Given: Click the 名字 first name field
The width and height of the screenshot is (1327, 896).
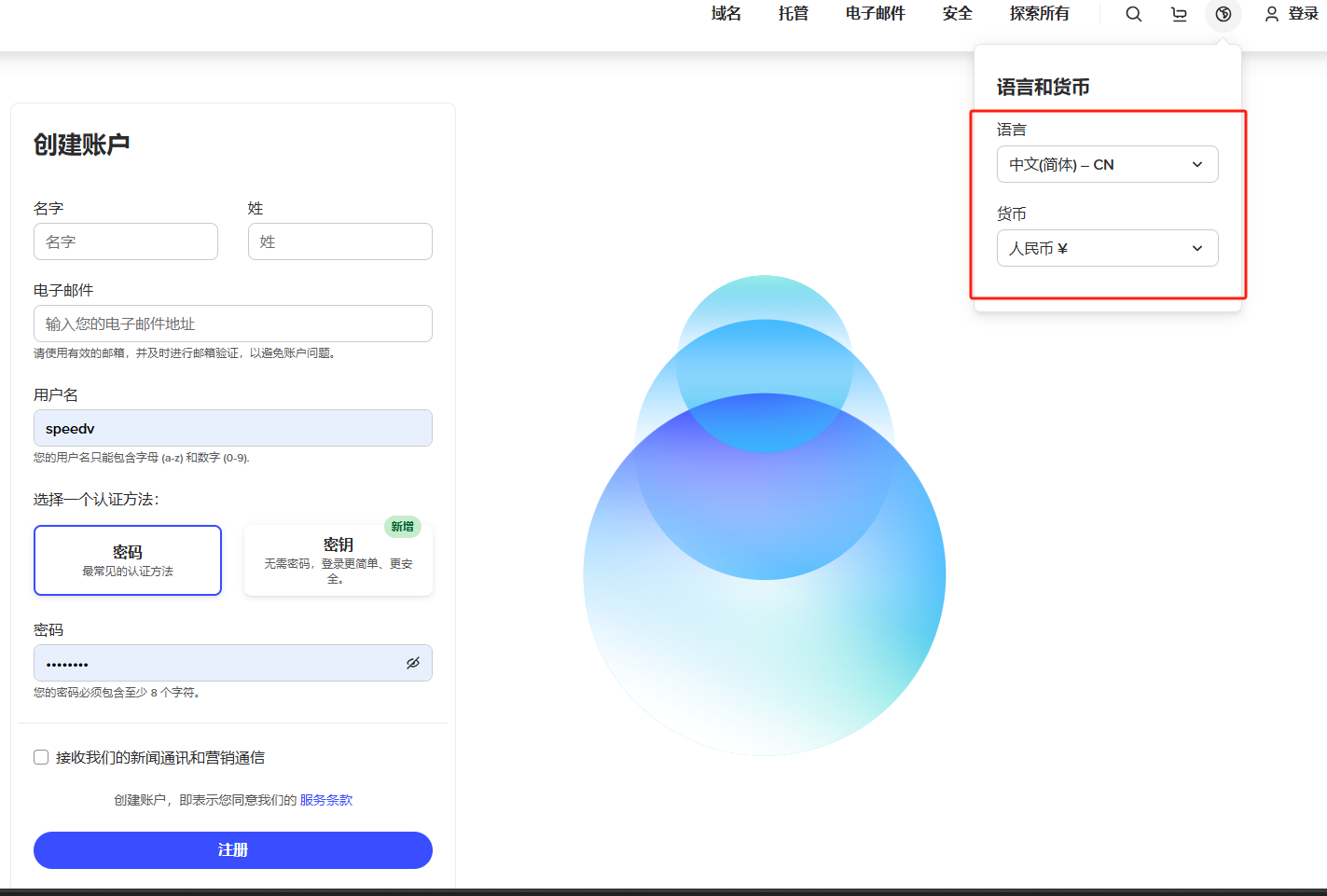Looking at the screenshot, I should (x=126, y=241).
